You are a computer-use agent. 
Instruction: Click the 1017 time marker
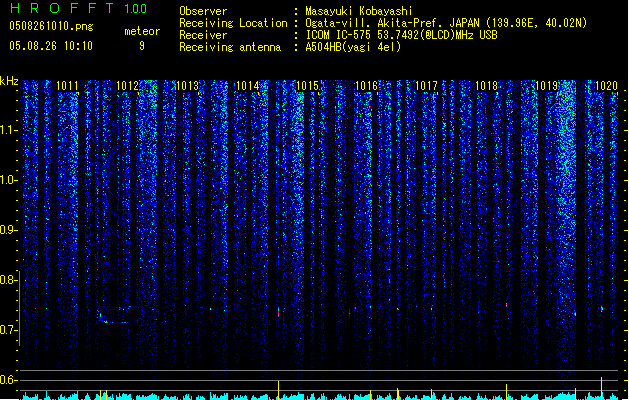(426, 86)
